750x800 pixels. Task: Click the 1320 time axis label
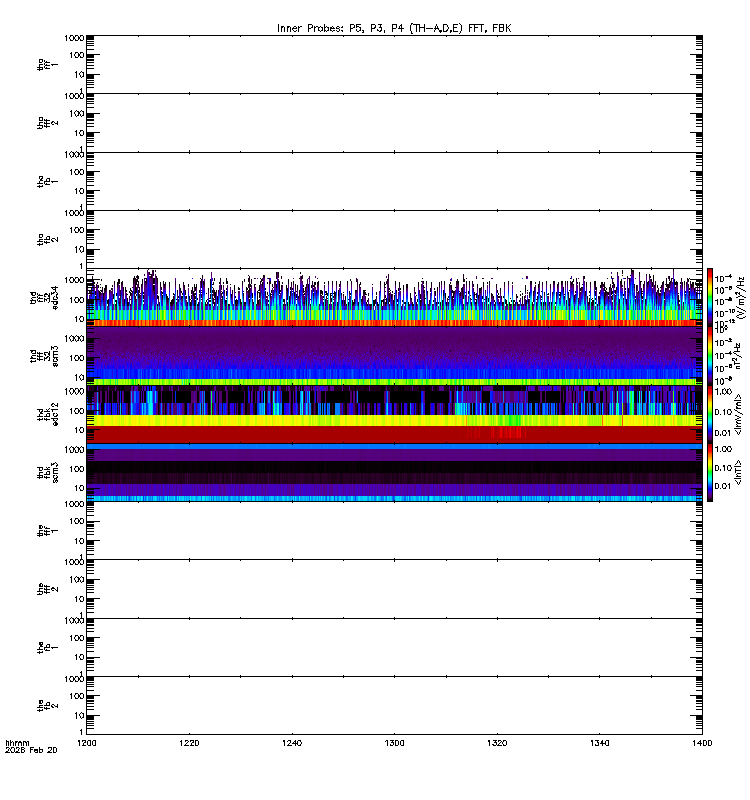(497, 743)
